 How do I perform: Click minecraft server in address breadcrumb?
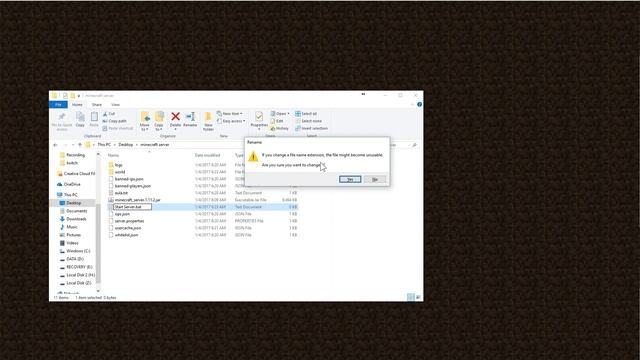pyautogui.click(x=155, y=145)
